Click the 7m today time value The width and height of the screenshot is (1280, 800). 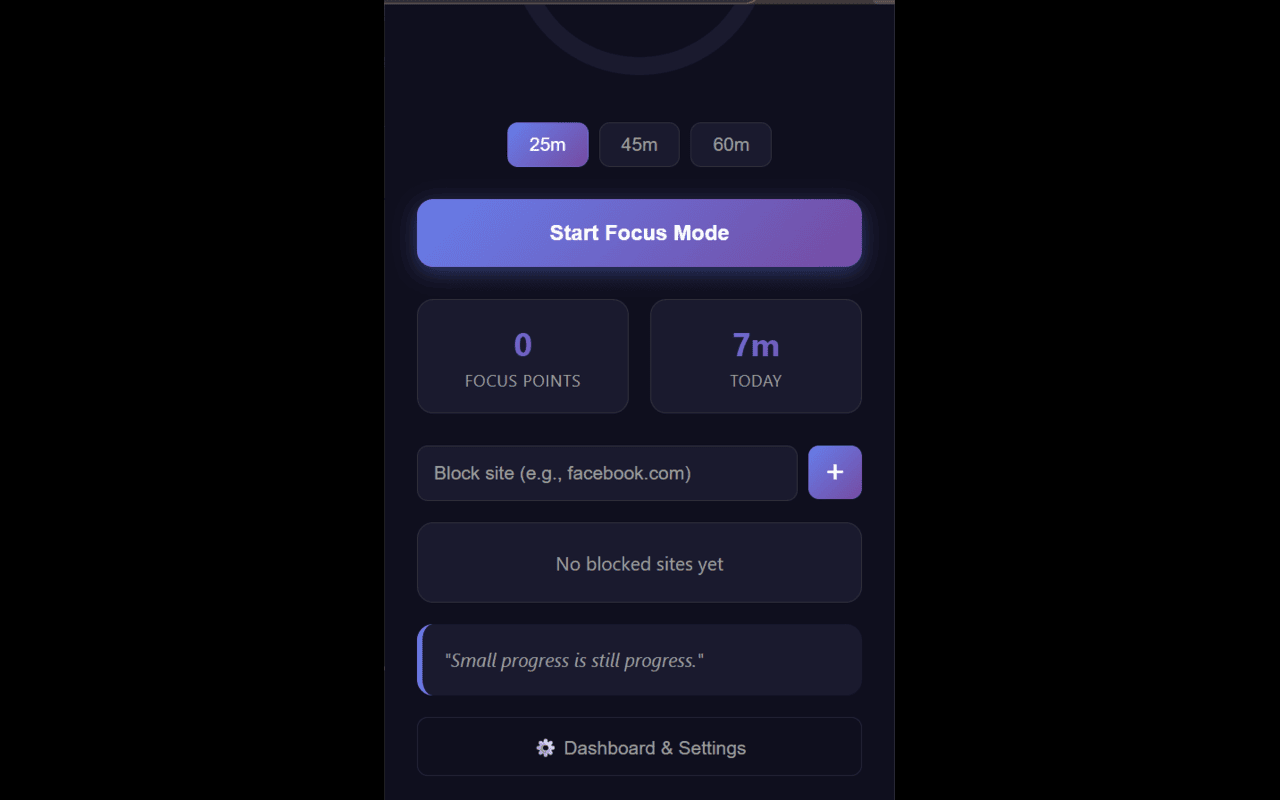[755, 345]
